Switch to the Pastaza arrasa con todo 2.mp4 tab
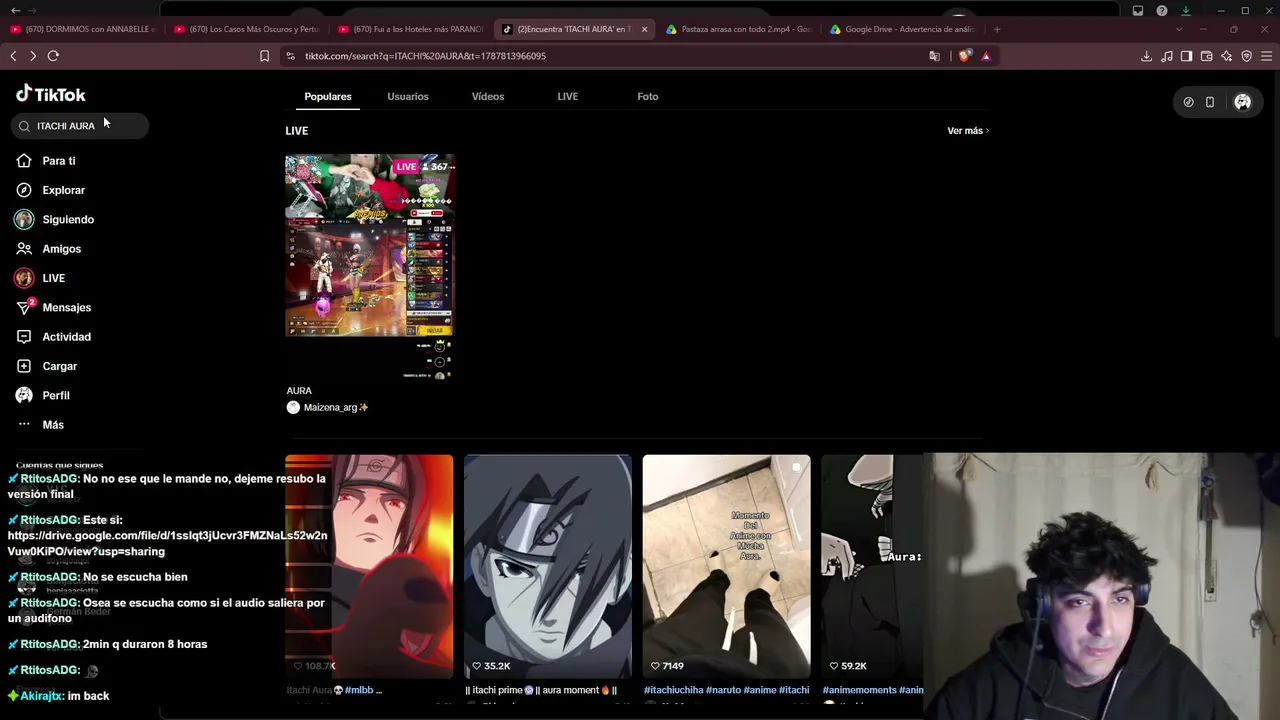 [x=740, y=29]
